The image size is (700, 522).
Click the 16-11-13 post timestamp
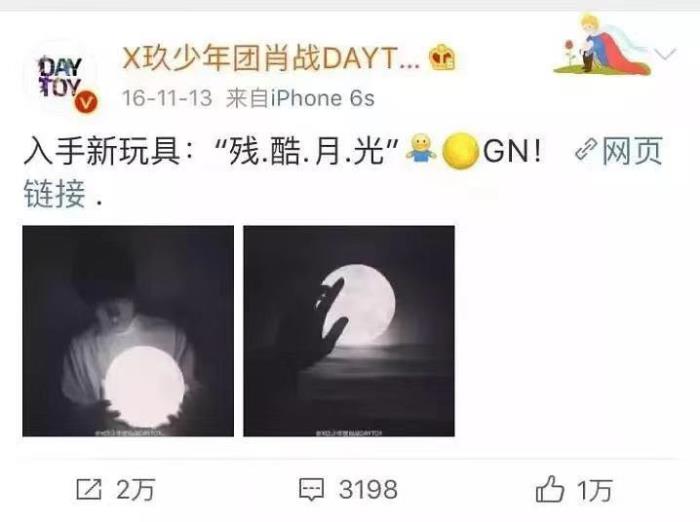pyautogui.click(x=167, y=98)
